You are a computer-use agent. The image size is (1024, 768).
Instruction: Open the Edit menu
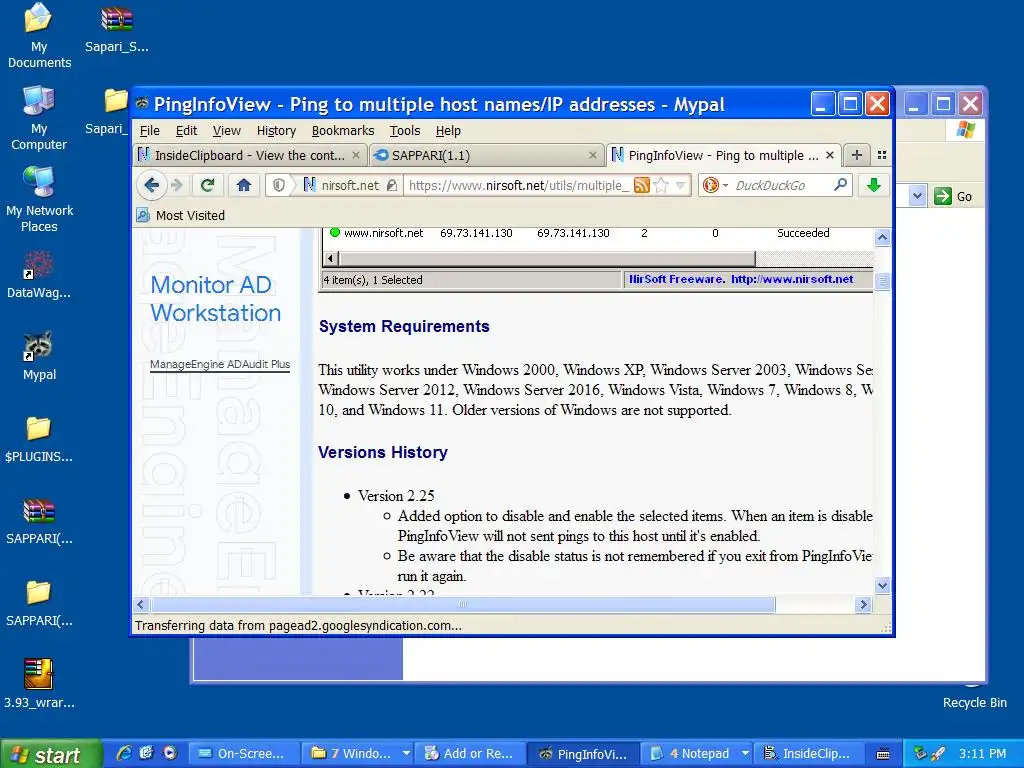[x=186, y=131]
